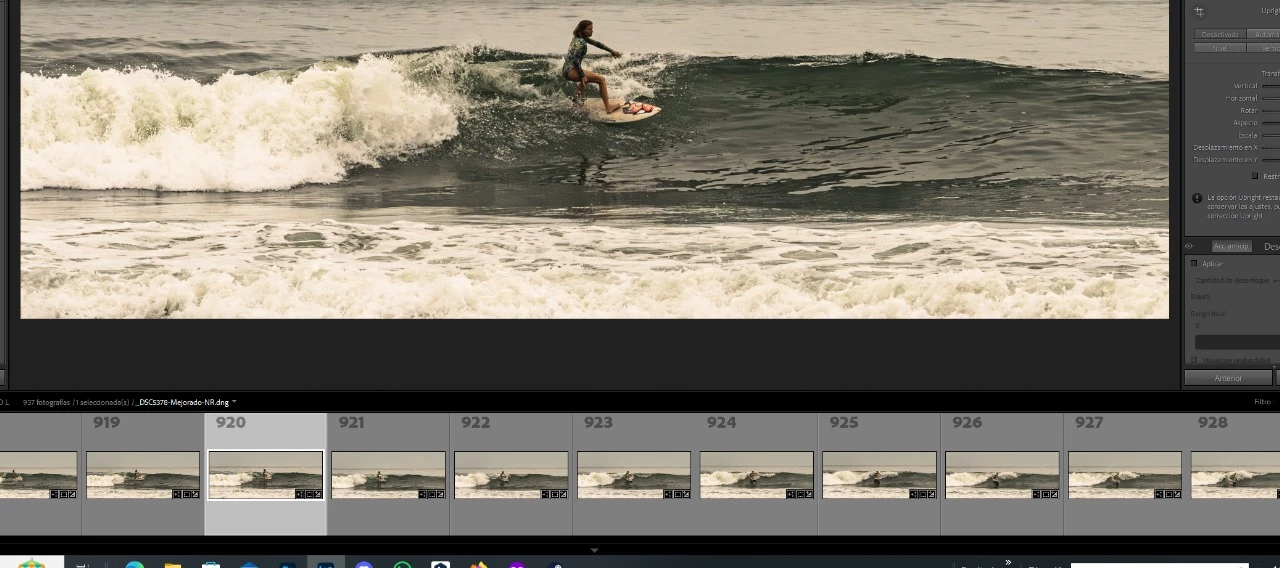This screenshot has width=1280, height=568.
Task: Select filmstrip thumbnail 926
Action: click(1002, 474)
